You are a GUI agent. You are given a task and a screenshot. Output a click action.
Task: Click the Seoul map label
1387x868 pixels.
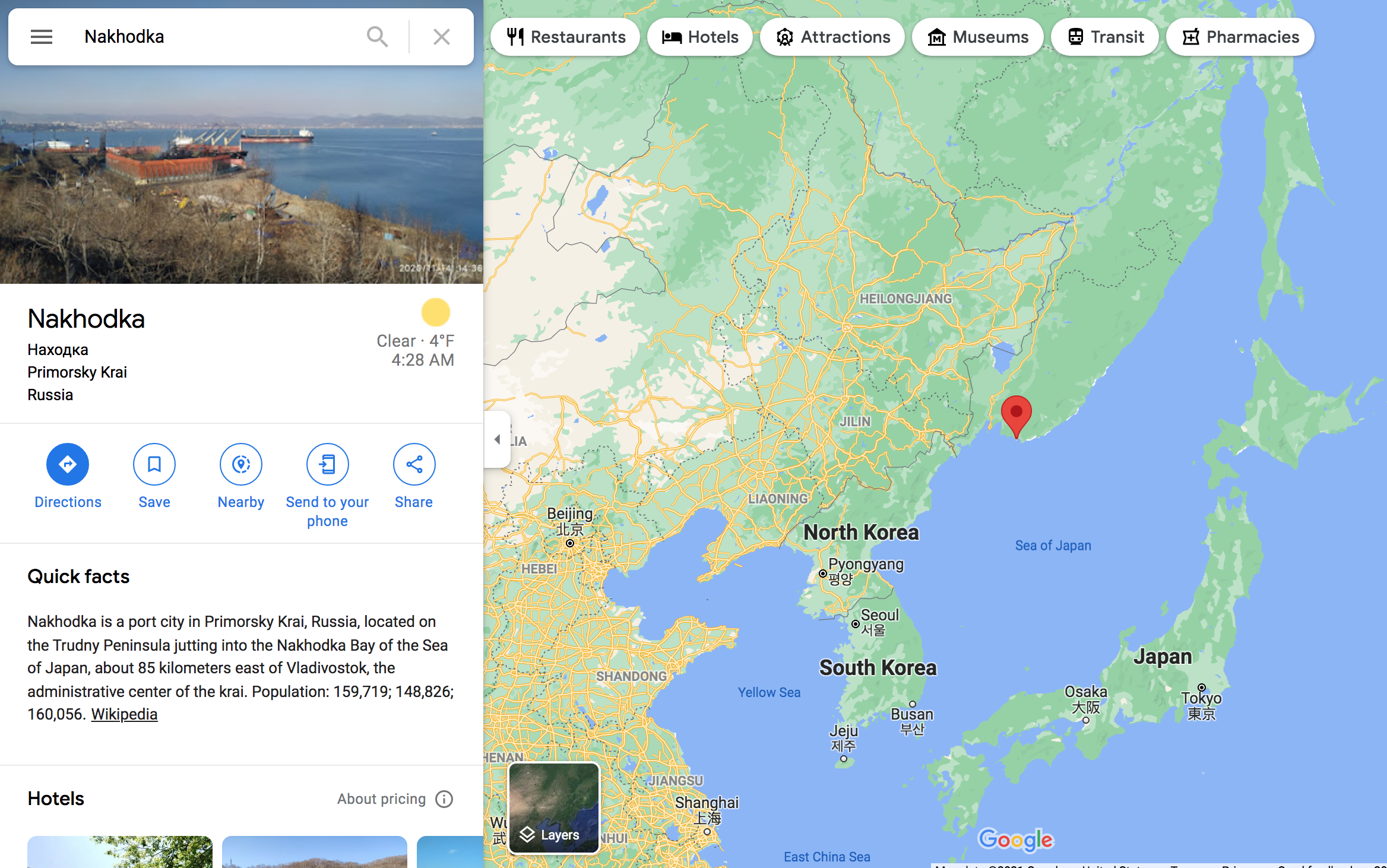click(x=879, y=622)
